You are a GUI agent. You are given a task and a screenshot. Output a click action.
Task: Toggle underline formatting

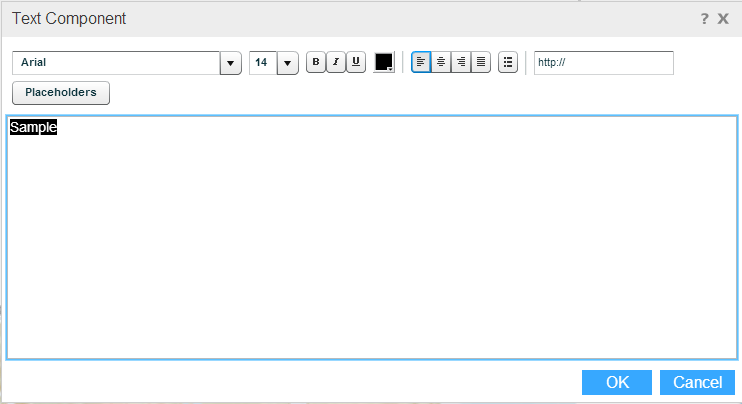click(x=356, y=62)
